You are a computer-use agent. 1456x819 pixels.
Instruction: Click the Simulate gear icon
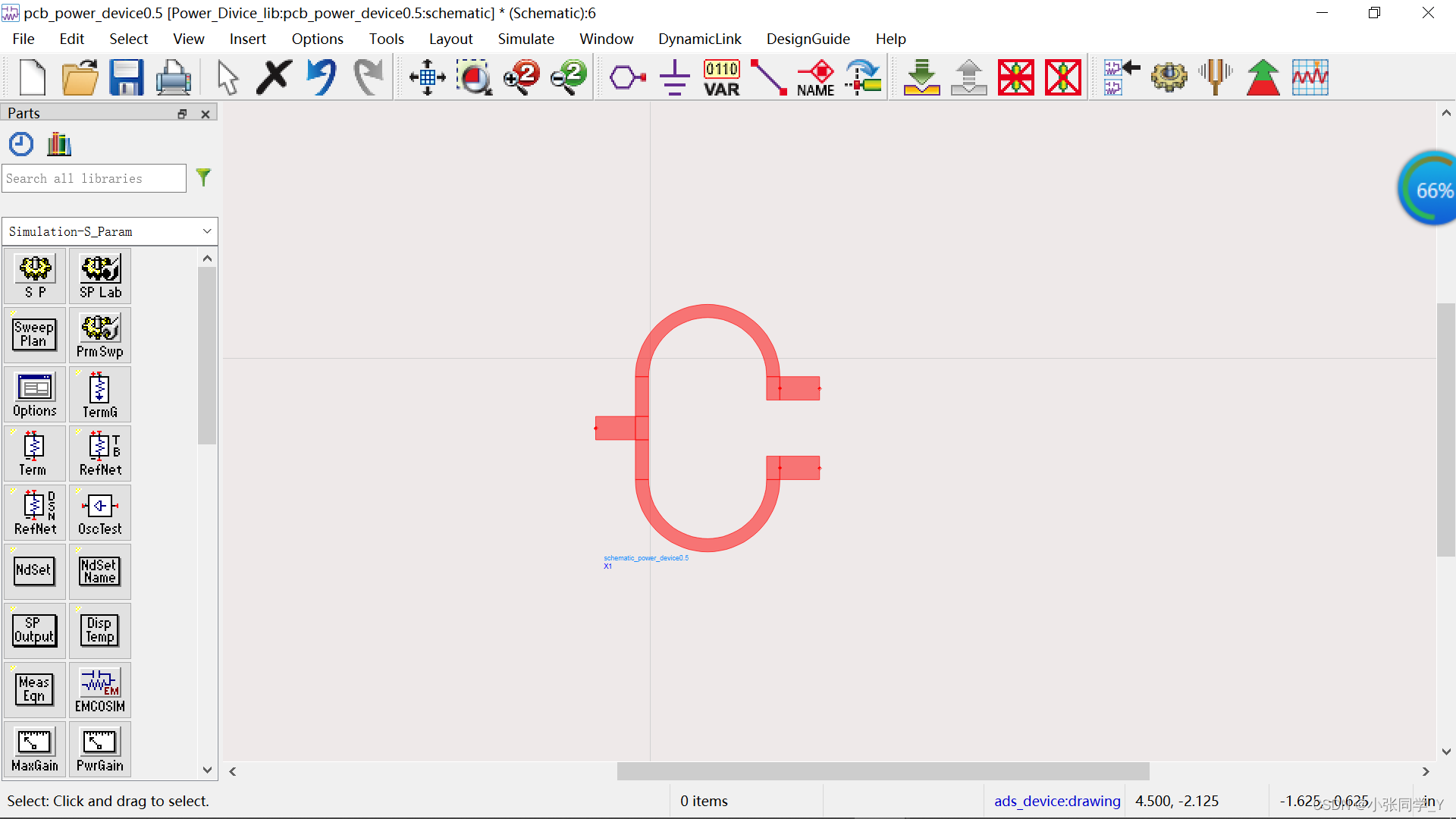click(x=1169, y=77)
